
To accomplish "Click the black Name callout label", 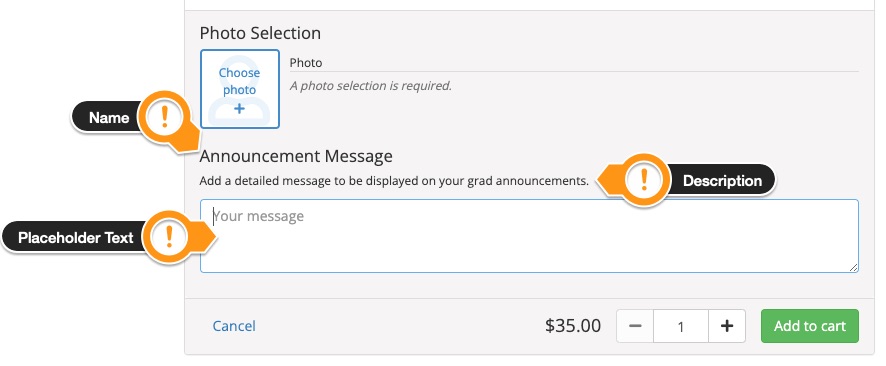I will [107, 117].
